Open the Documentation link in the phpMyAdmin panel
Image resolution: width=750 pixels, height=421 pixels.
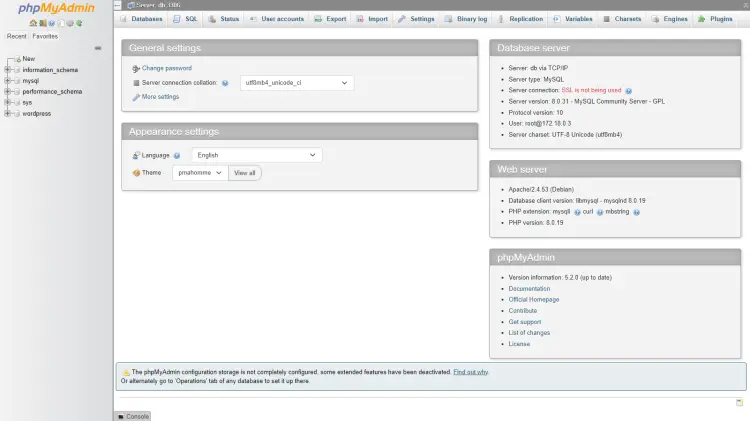pos(529,289)
